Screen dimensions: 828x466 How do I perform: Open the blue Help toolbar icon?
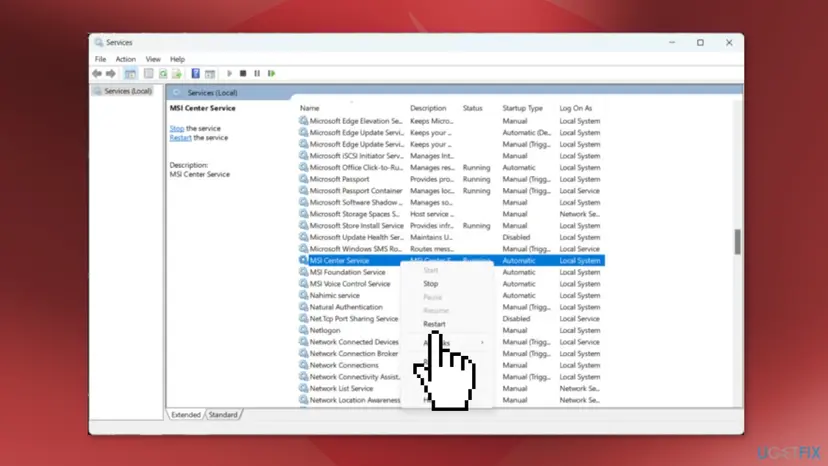pyautogui.click(x=195, y=73)
